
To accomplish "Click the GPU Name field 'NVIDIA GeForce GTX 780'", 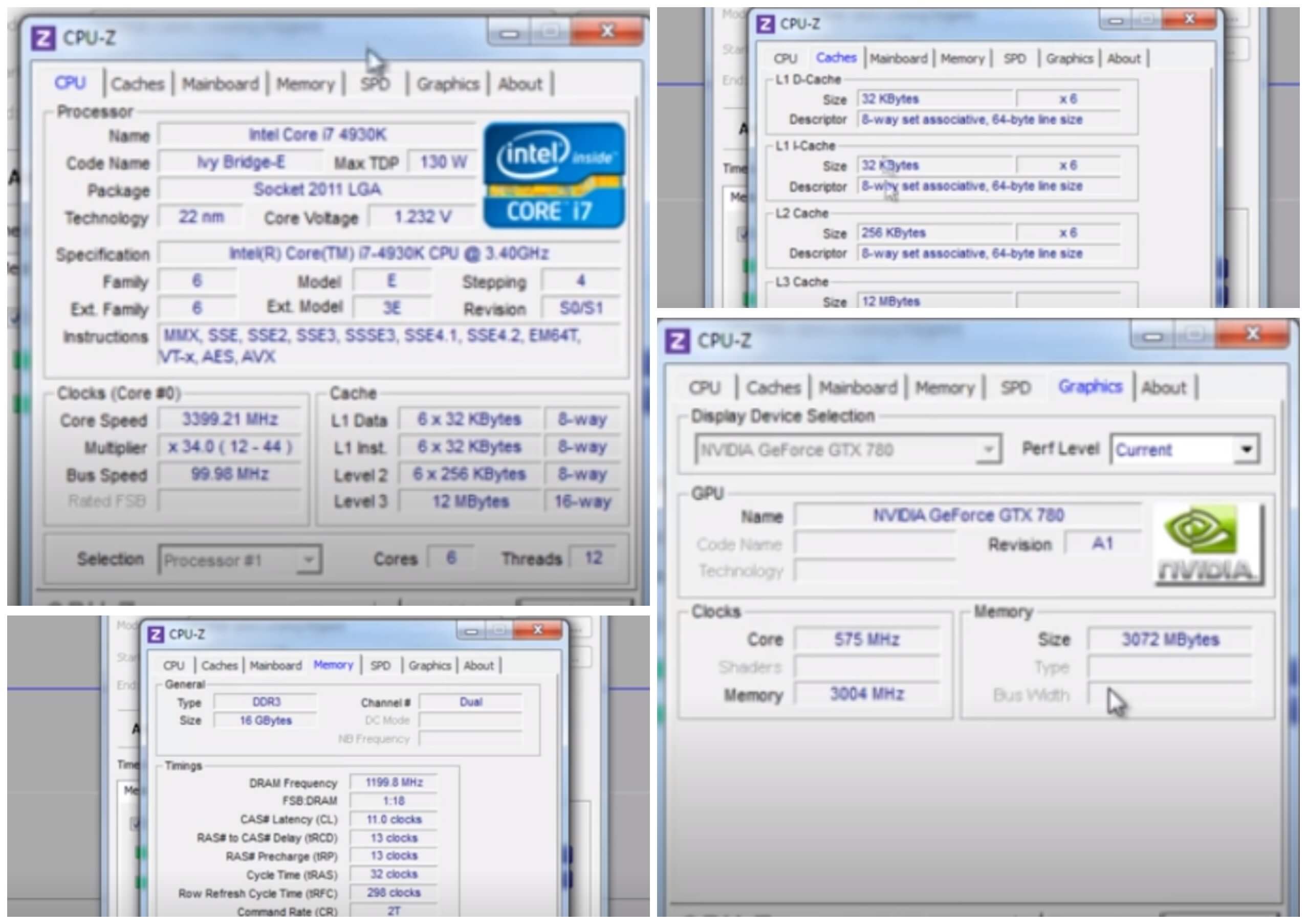I will 968,516.
